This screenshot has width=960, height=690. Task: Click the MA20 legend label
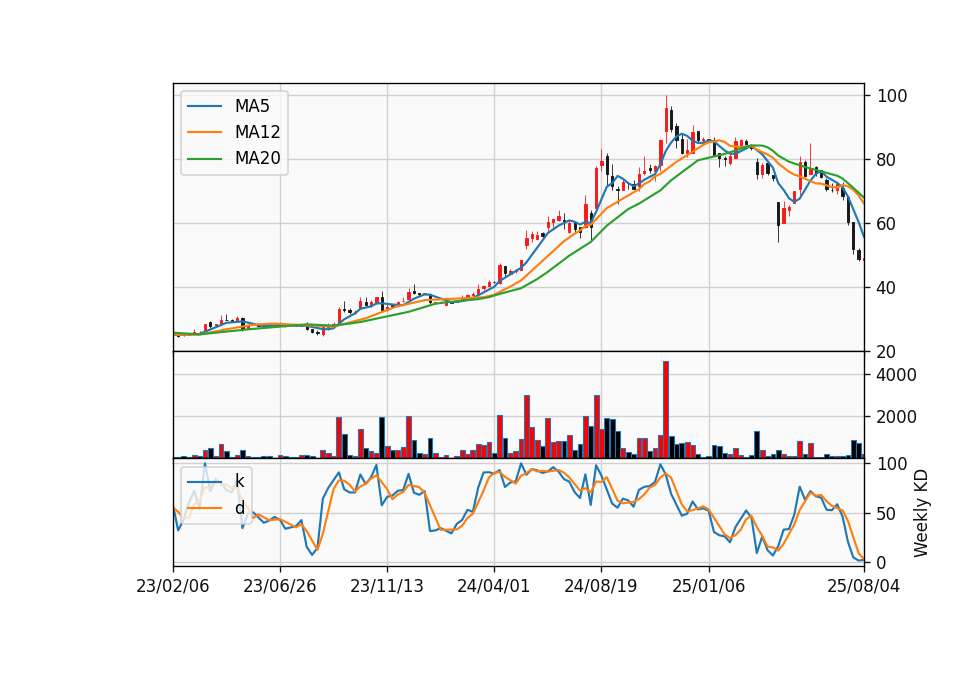point(257,159)
